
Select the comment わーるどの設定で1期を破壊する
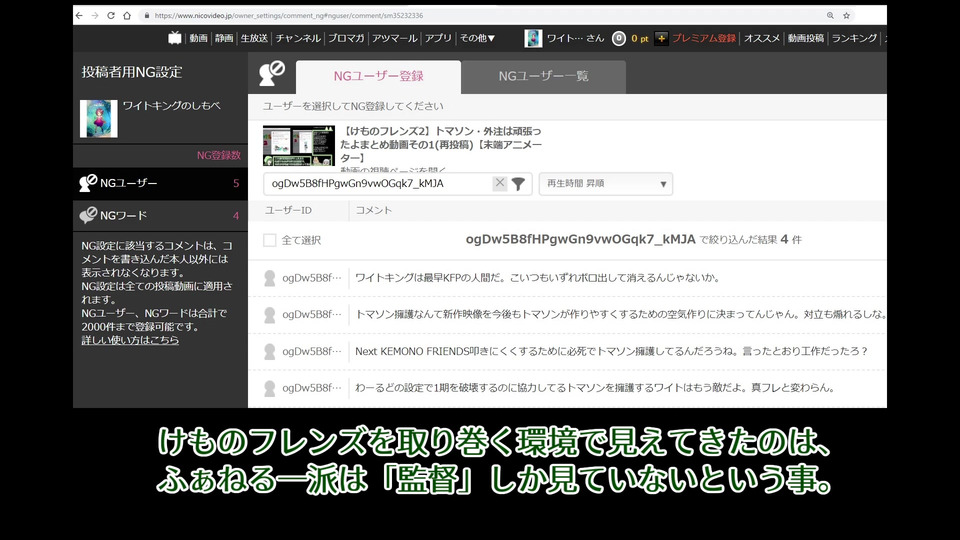coord(594,388)
